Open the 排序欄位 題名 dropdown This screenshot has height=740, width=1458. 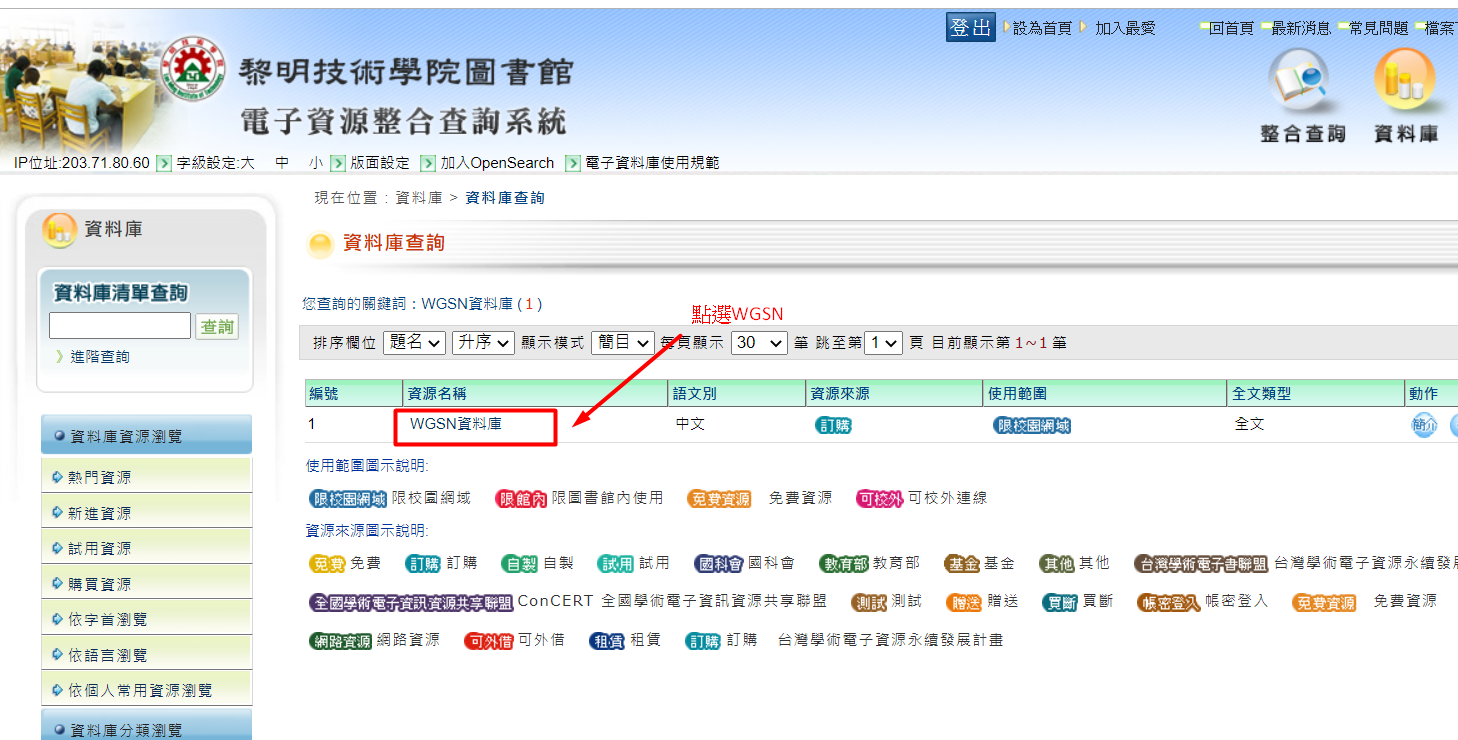click(x=416, y=342)
